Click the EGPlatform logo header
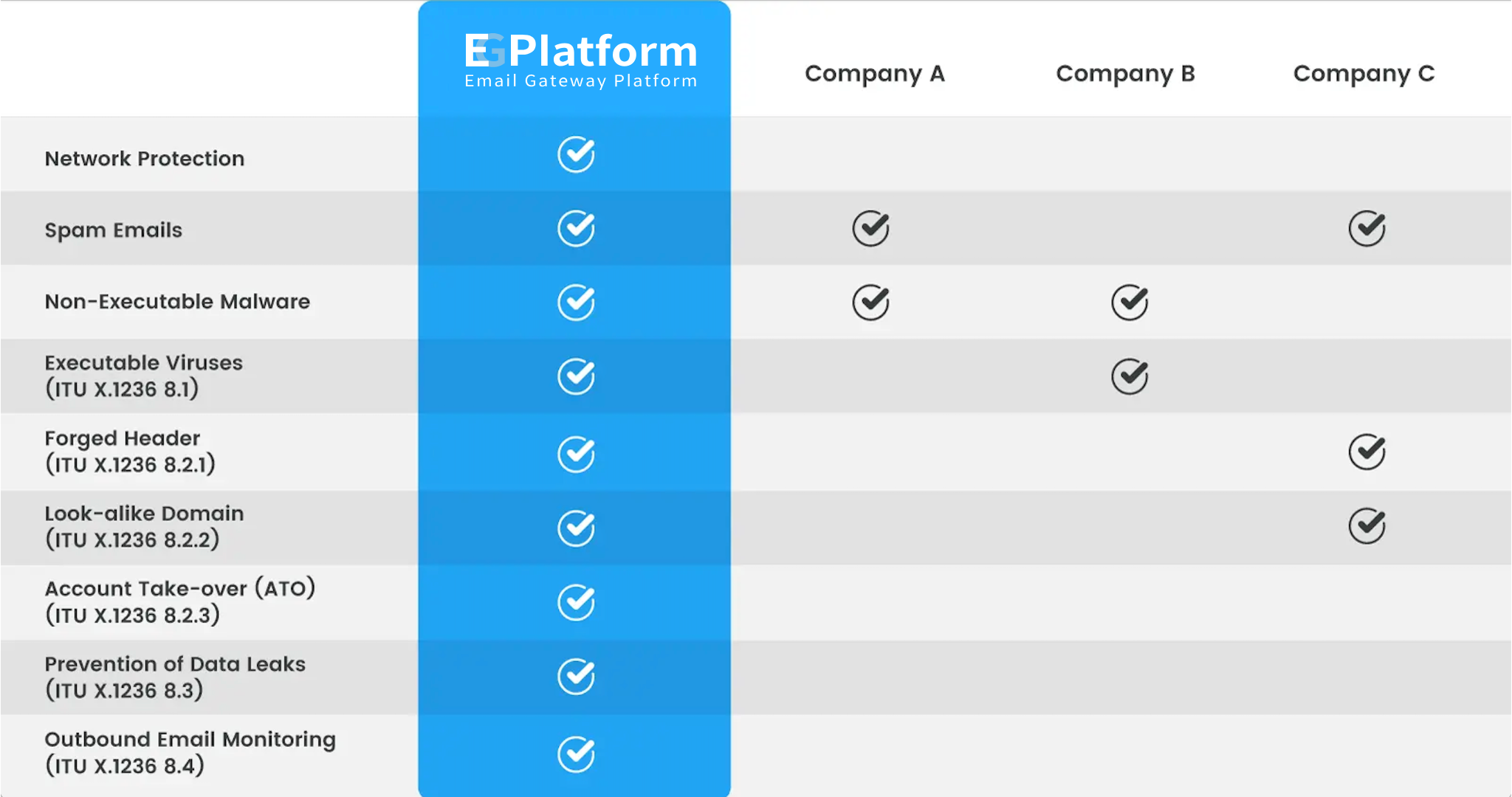The width and height of the screenshot is (1512, 797). click(581, 61)
